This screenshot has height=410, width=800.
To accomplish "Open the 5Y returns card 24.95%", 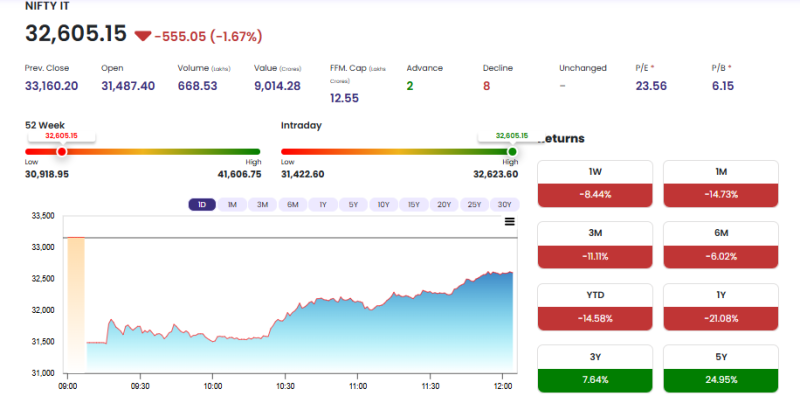I will [721, 369].
